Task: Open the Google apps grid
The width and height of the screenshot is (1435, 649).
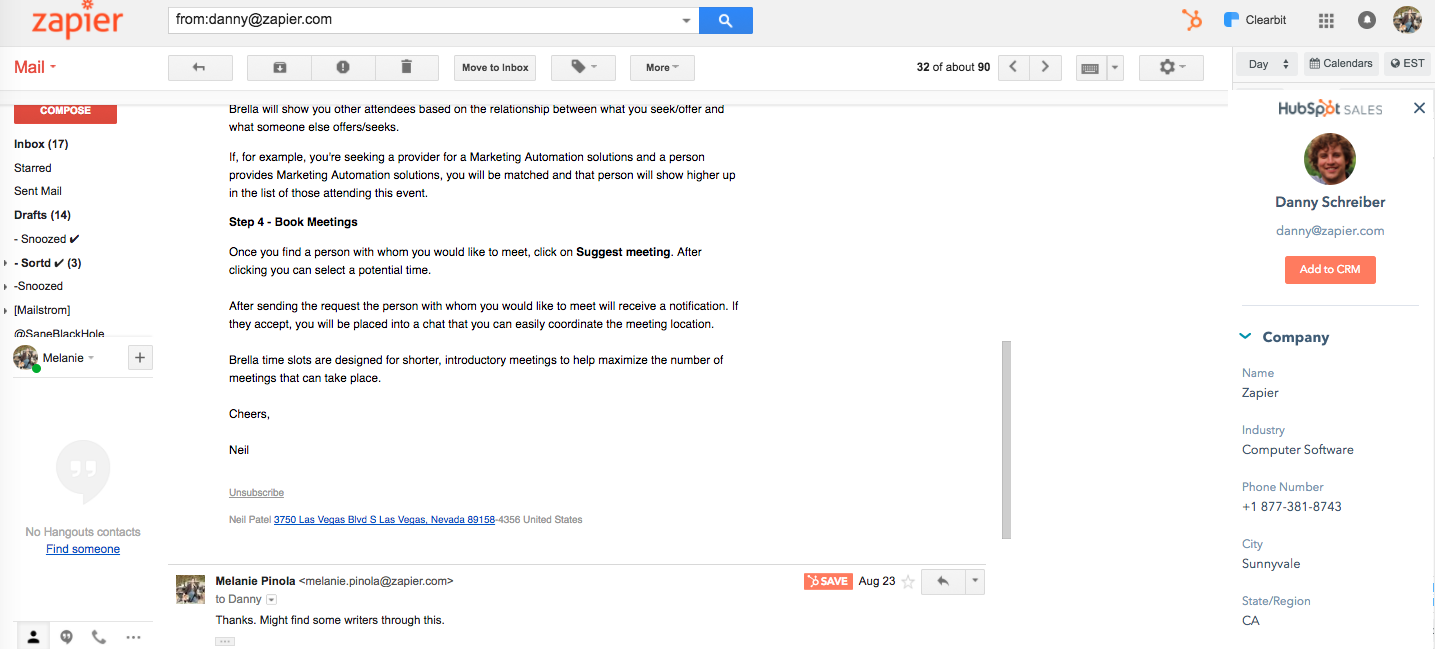Action: coord(1326,20)
